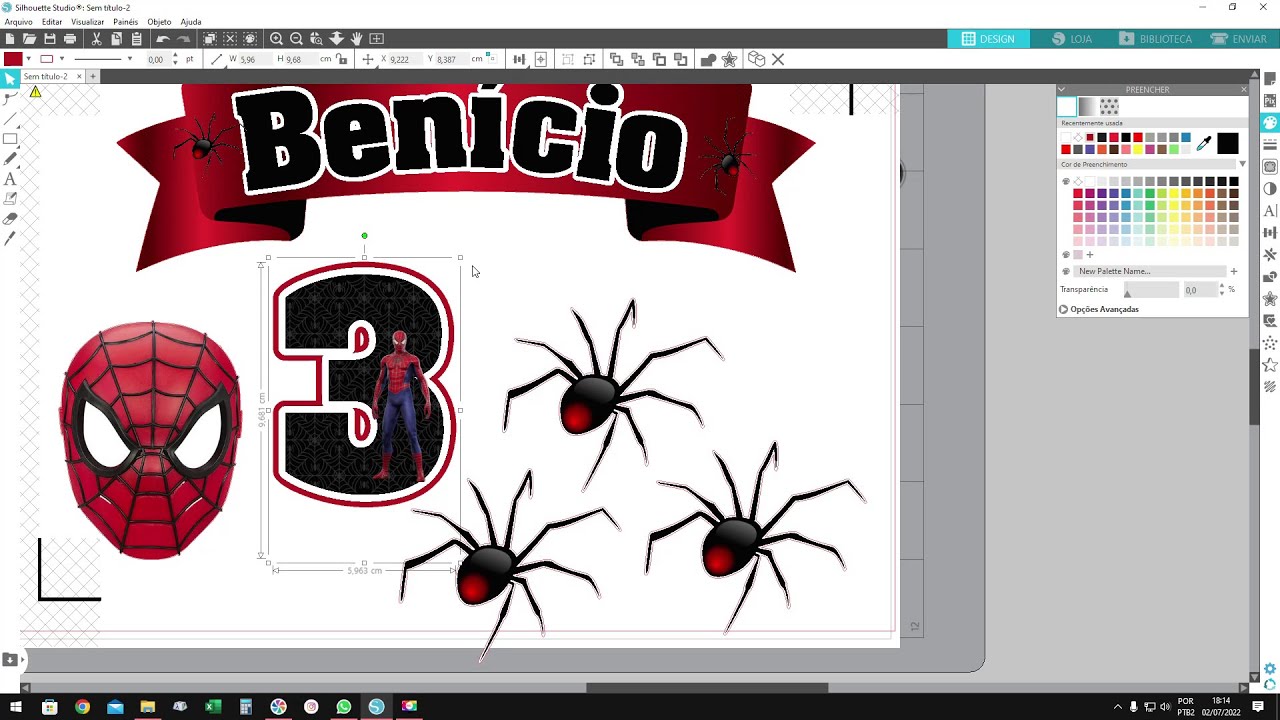
Task: Save the document with floppy disk icon
Action: tap(49, 38)
